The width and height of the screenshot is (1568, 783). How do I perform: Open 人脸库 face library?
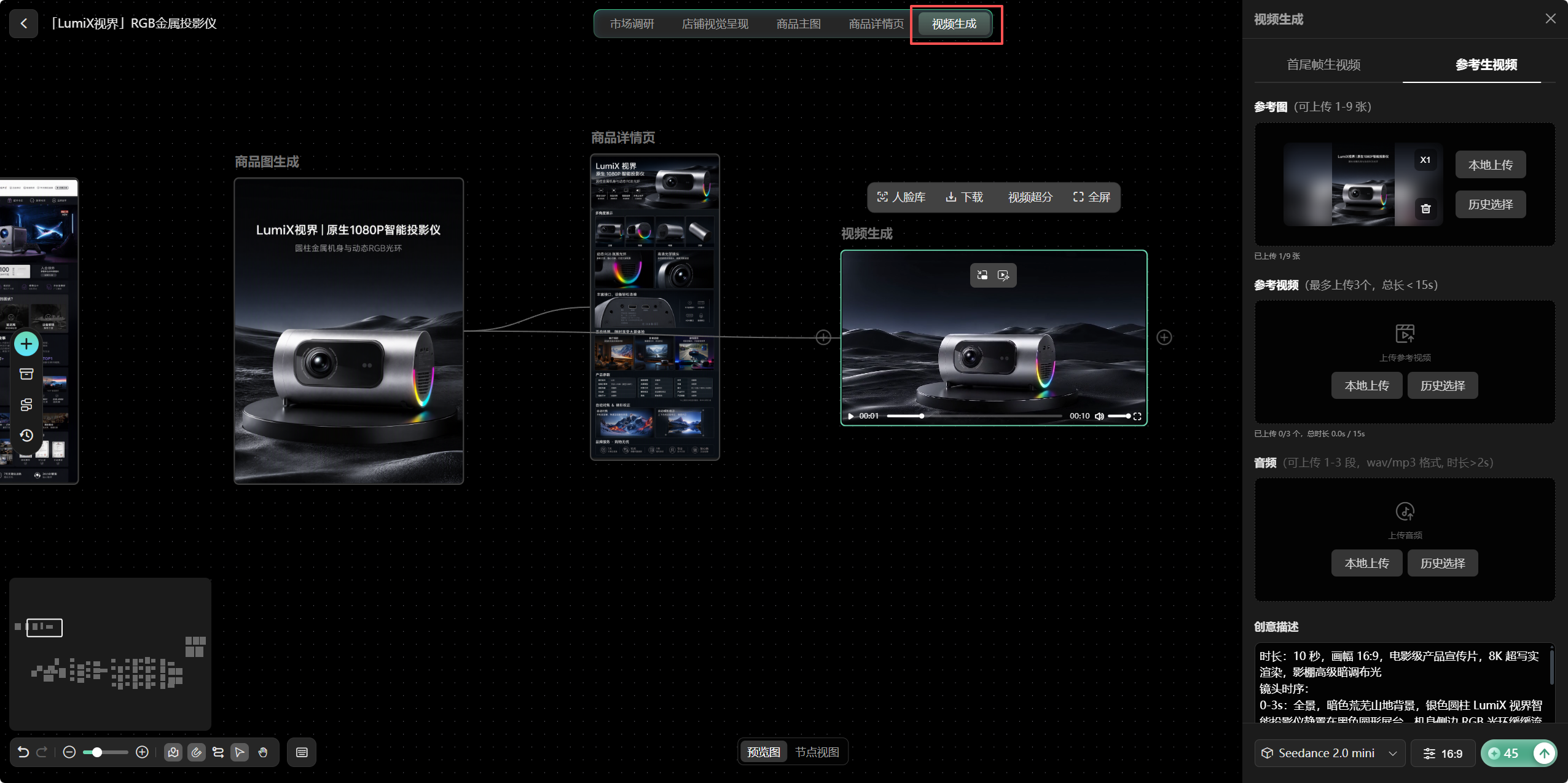tap(901, 197)
